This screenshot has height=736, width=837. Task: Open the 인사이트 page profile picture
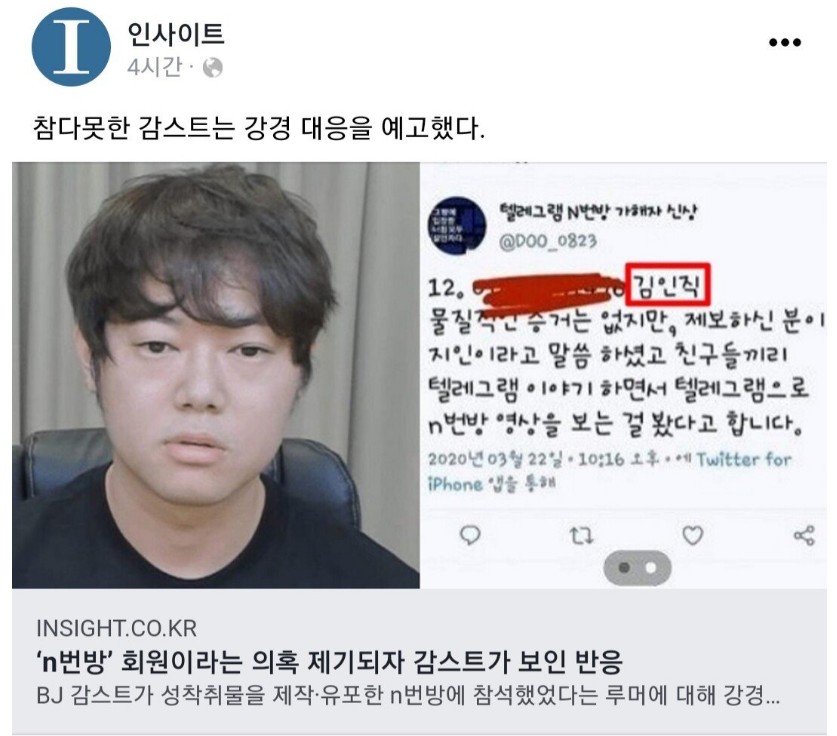pyautogui.click(x=71, y=47)
